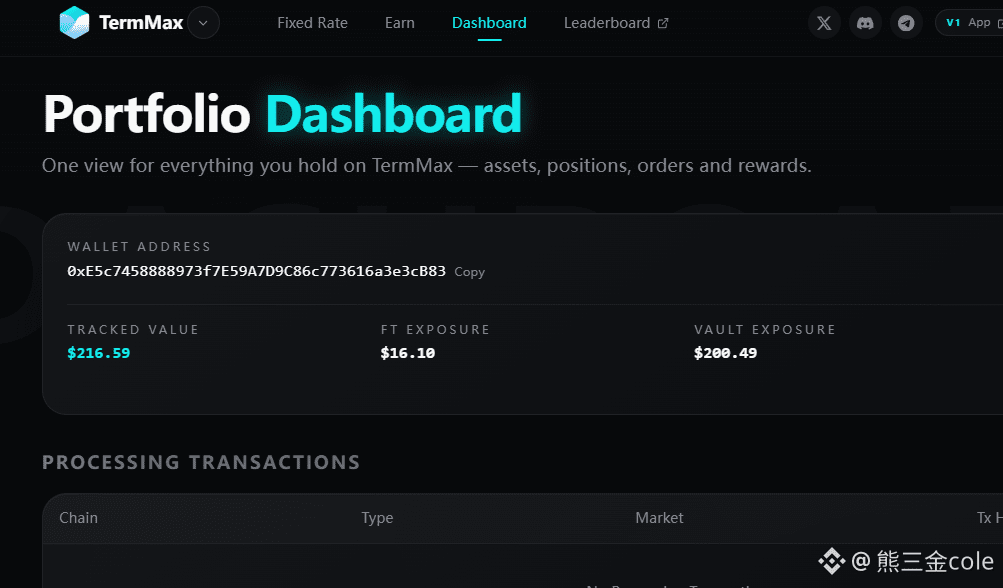Click the TermMax cube logo icon
1003x588 pixels.
click(74, 22)
